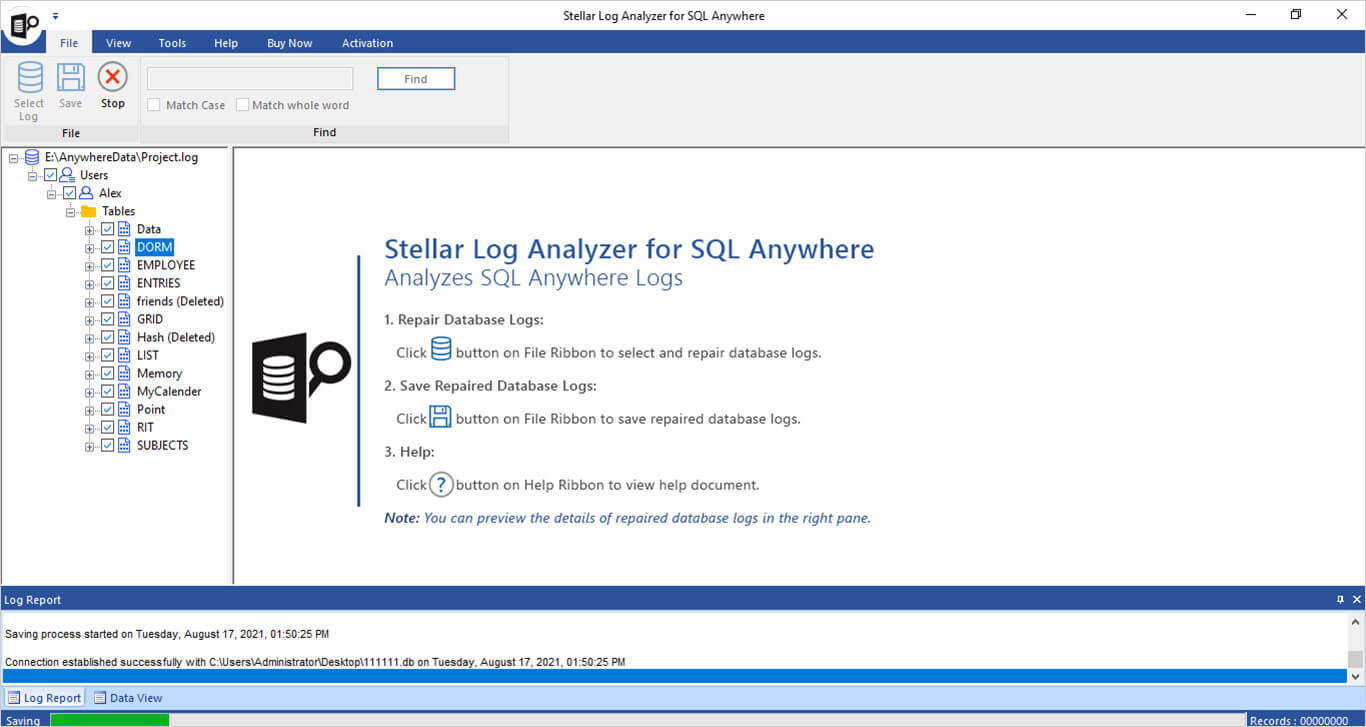The height and width of the screenshot is (727, 1366).
Task: Click the Log Report scrollbar down arrow
Action: pos(1355,676)
